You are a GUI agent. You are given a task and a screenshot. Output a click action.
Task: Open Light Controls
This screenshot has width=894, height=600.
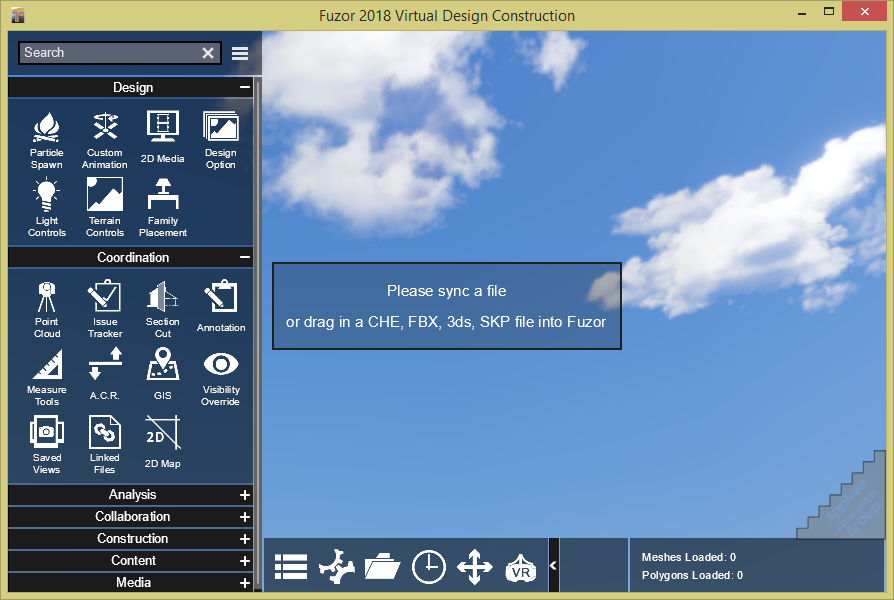tap(46, 208)
